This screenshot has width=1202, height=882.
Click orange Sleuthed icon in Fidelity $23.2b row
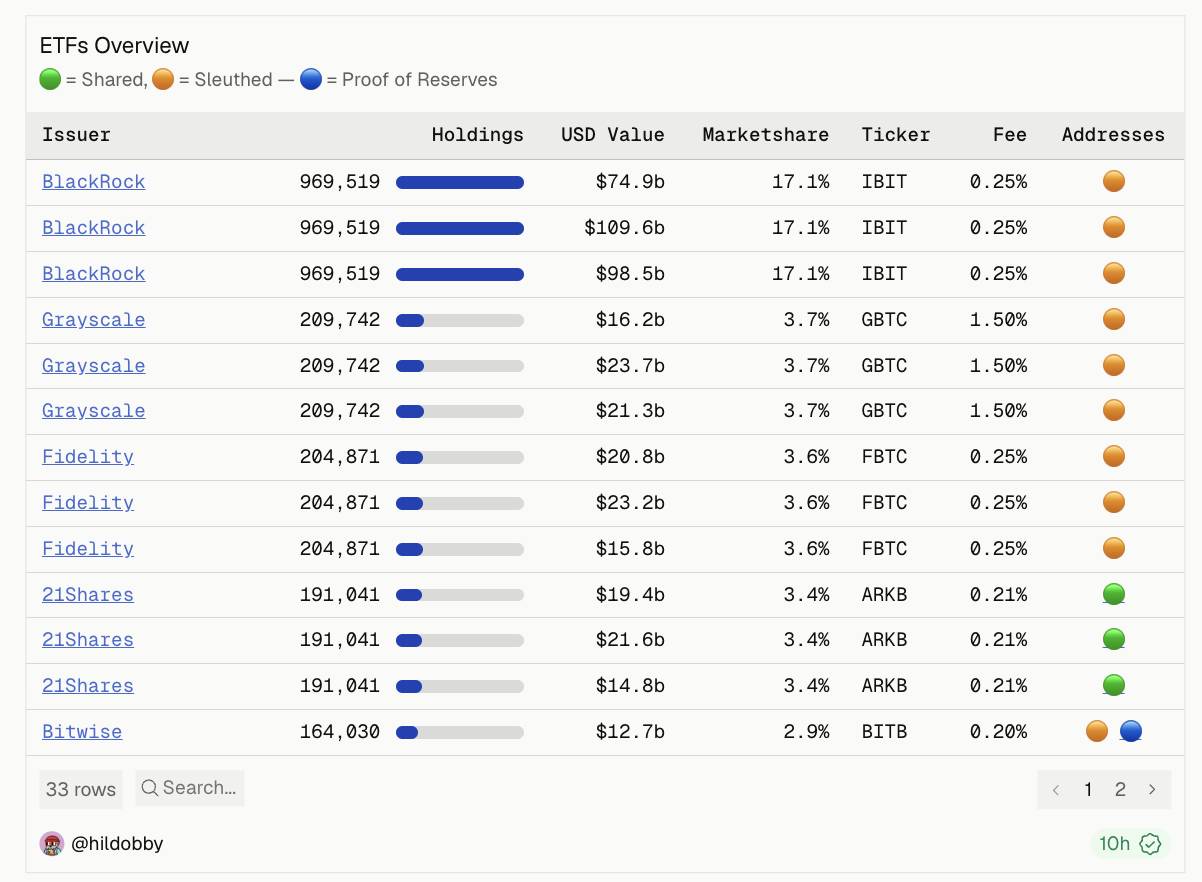coord(1113,502)
